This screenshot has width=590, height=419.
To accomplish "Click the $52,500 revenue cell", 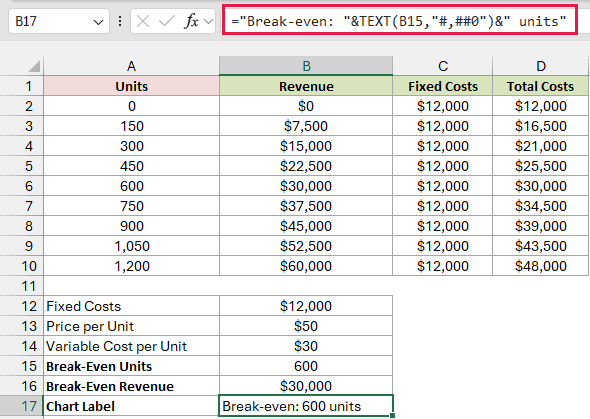I will point(306,246).
